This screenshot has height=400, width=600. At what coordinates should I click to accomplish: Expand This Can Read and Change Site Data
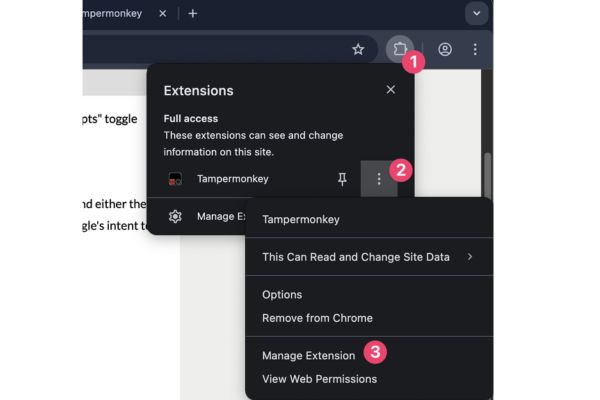[369, 257]
